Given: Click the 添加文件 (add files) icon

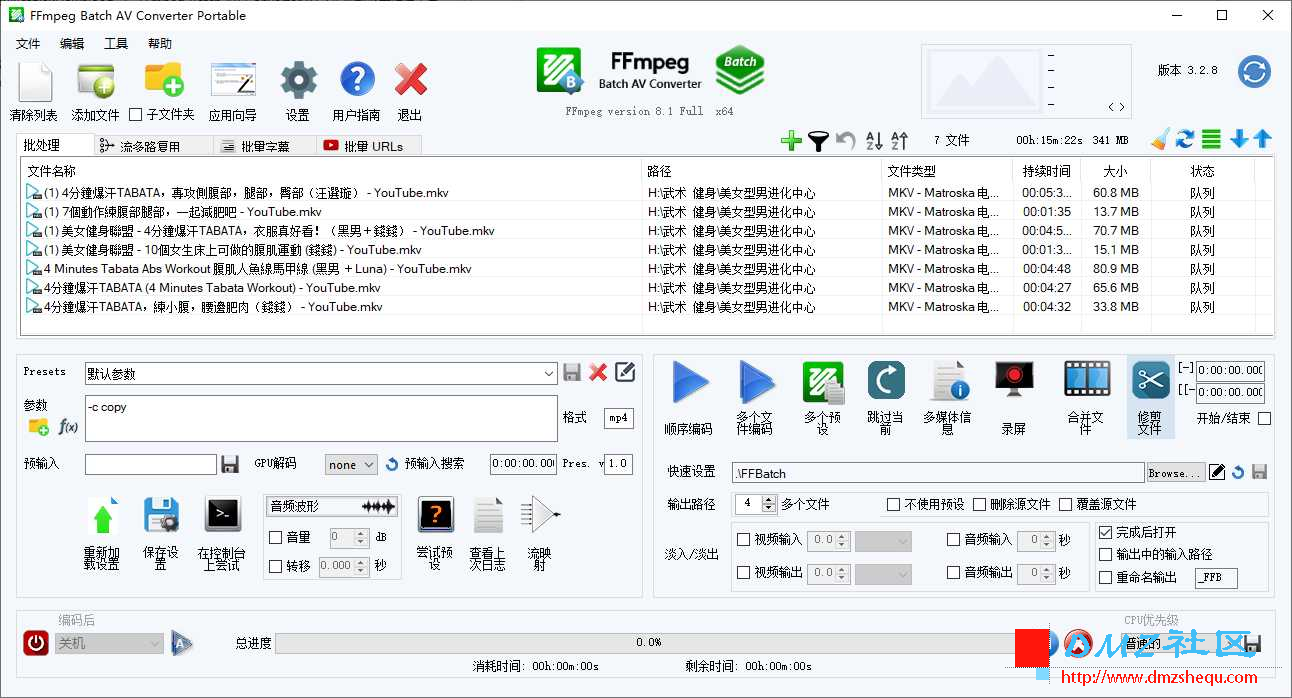Looking at the screenshot, I should tap(95, 81).
